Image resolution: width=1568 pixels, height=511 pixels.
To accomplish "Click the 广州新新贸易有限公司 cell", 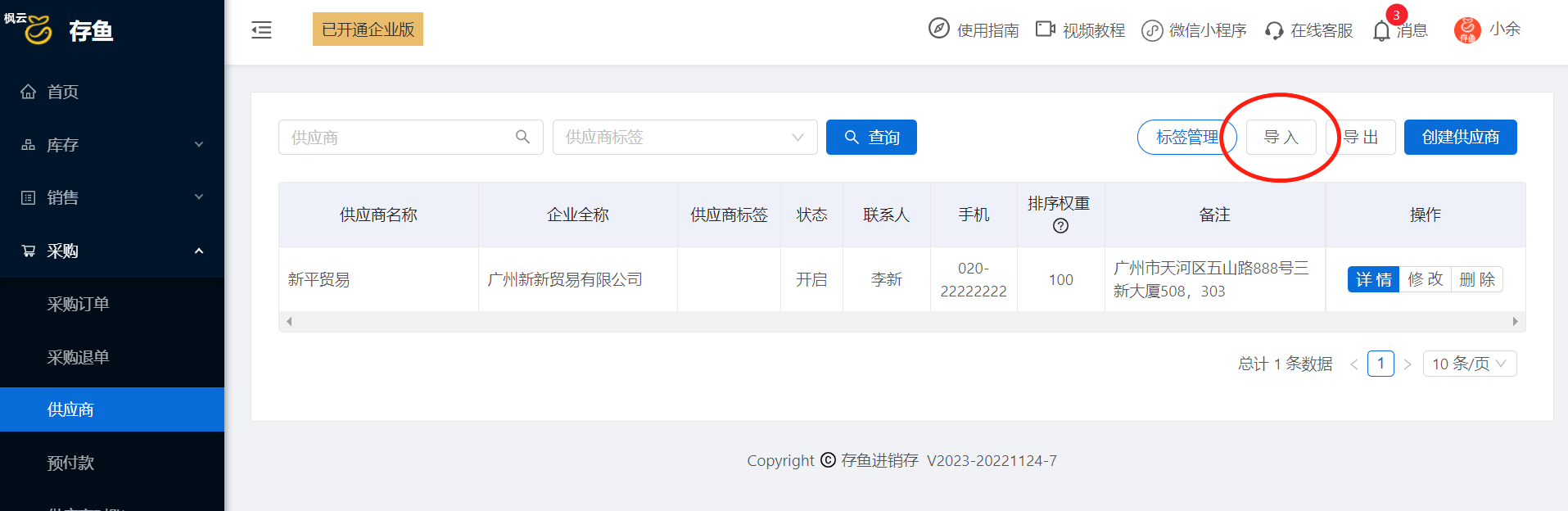I will (578, 279).
